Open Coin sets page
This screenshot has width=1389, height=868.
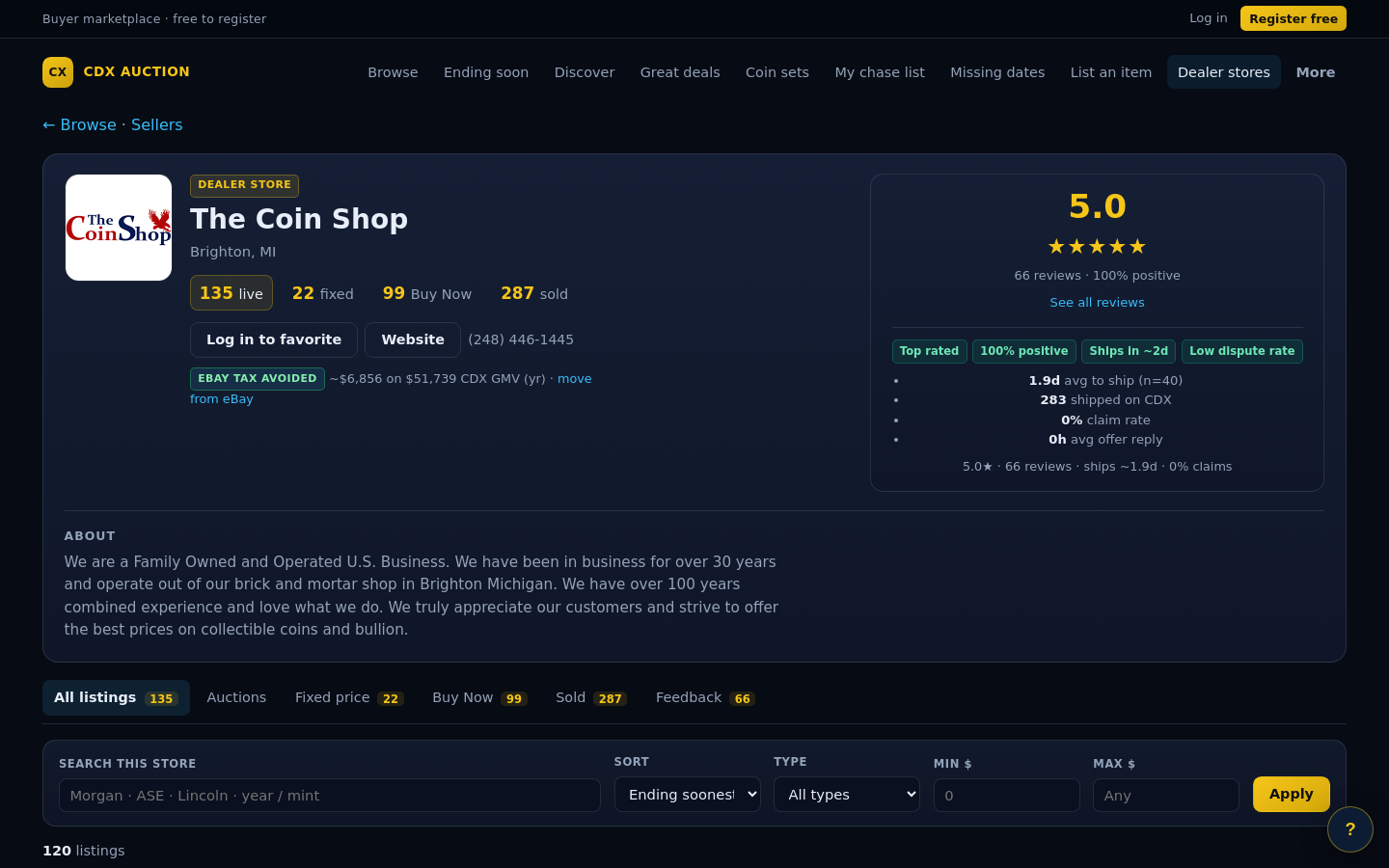(777, 72)
